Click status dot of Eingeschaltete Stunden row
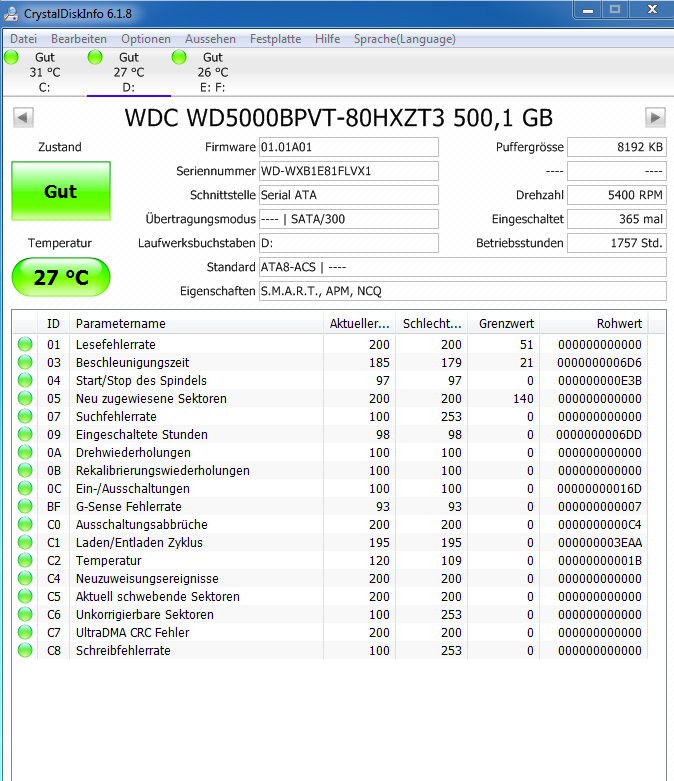This screenshot has width=674, height=781. coord(25,434)
